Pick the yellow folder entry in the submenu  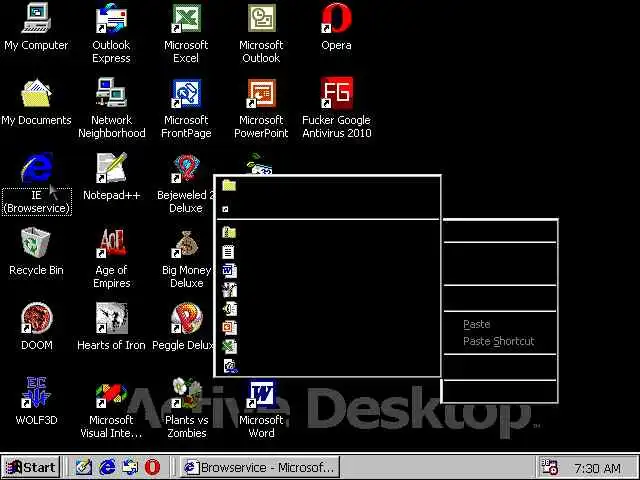327,186
